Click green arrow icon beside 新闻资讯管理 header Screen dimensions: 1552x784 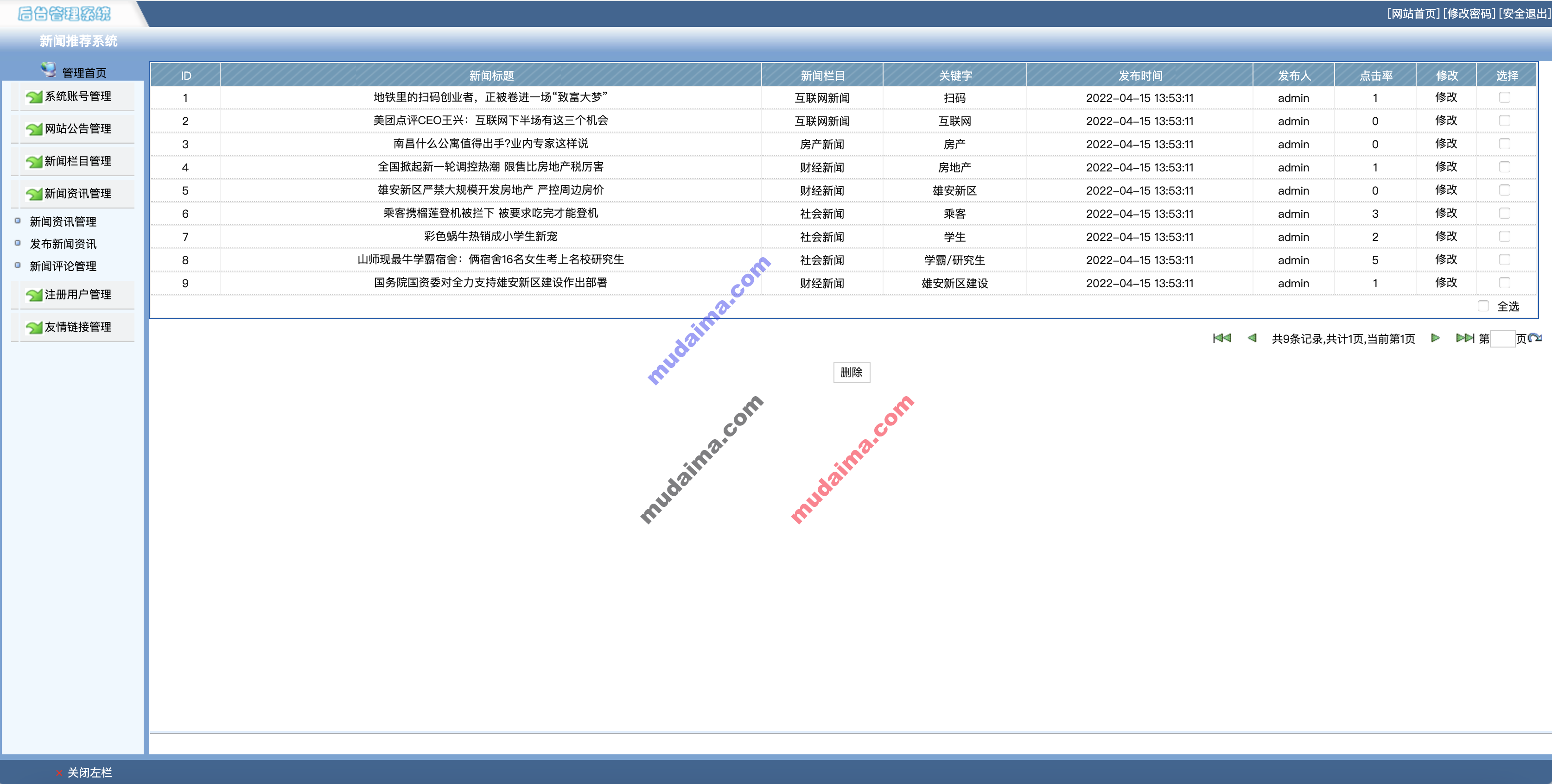coord(34,194)
